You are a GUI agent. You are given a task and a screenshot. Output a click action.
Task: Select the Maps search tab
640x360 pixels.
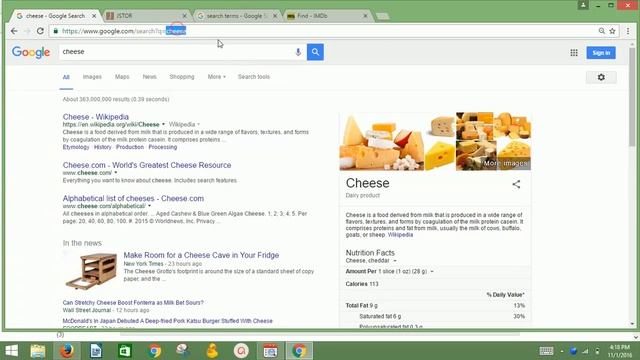(x=122, y=77)
